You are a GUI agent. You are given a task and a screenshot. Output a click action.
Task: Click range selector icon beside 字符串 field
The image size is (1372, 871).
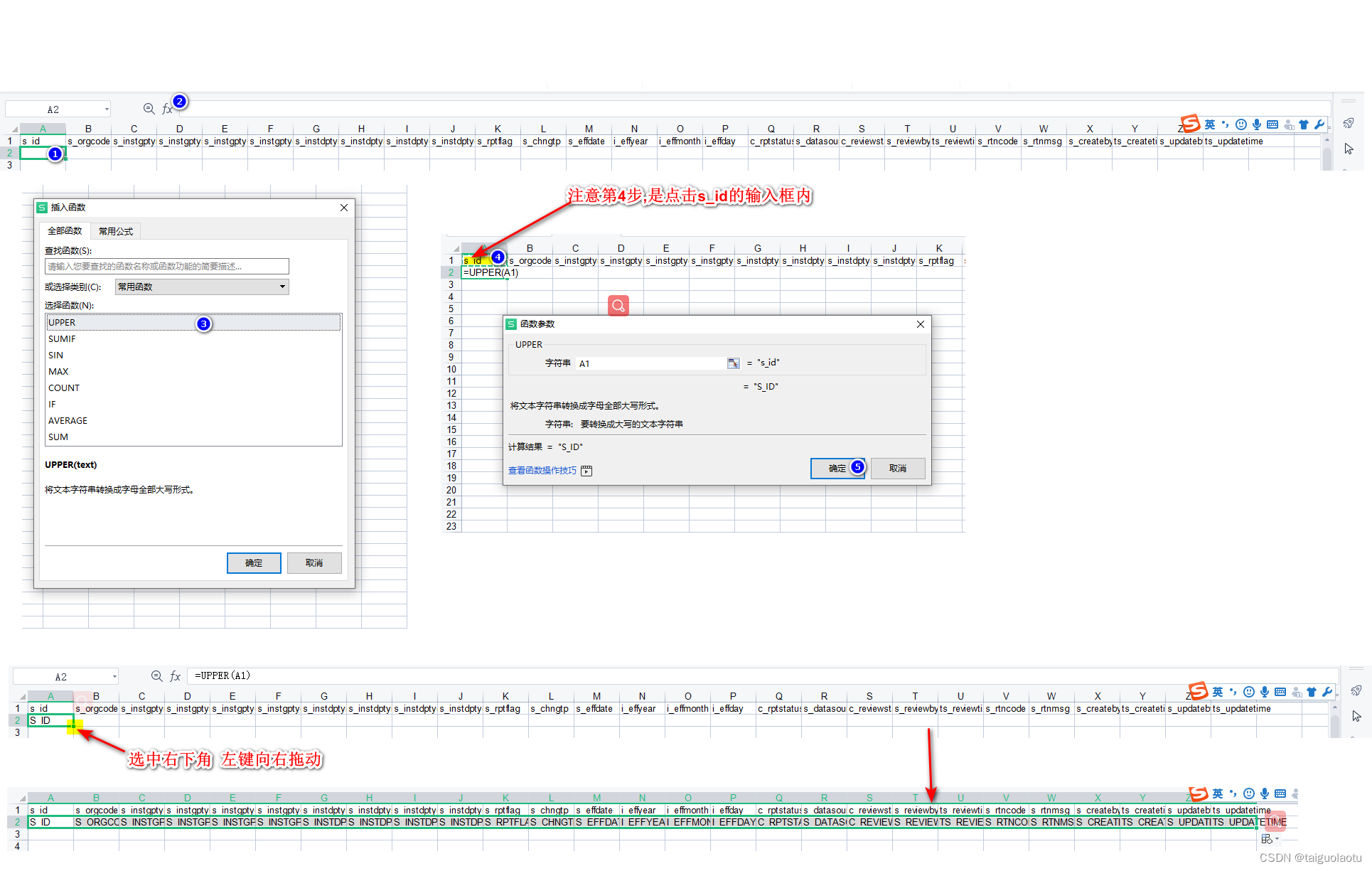pyautogui.click(x=733, y=363)
